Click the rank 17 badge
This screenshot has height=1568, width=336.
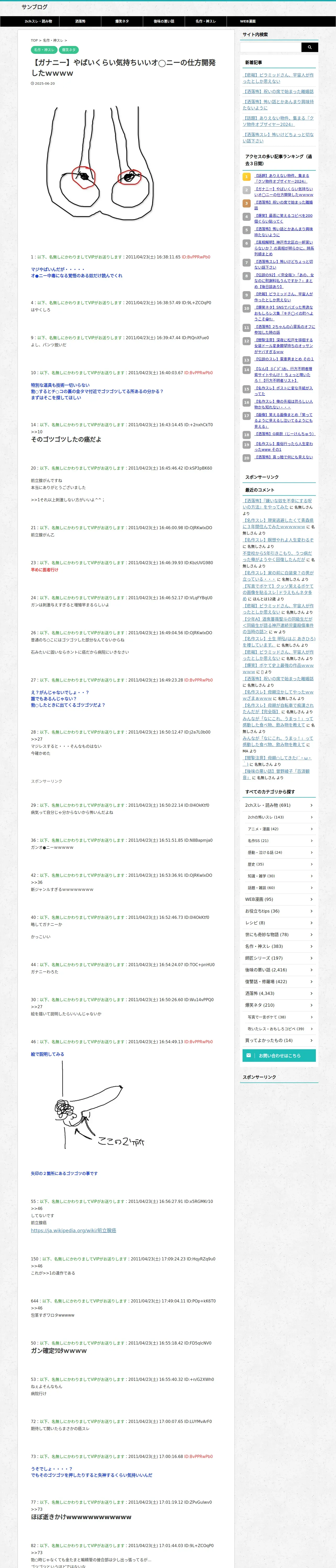[246, 416]
